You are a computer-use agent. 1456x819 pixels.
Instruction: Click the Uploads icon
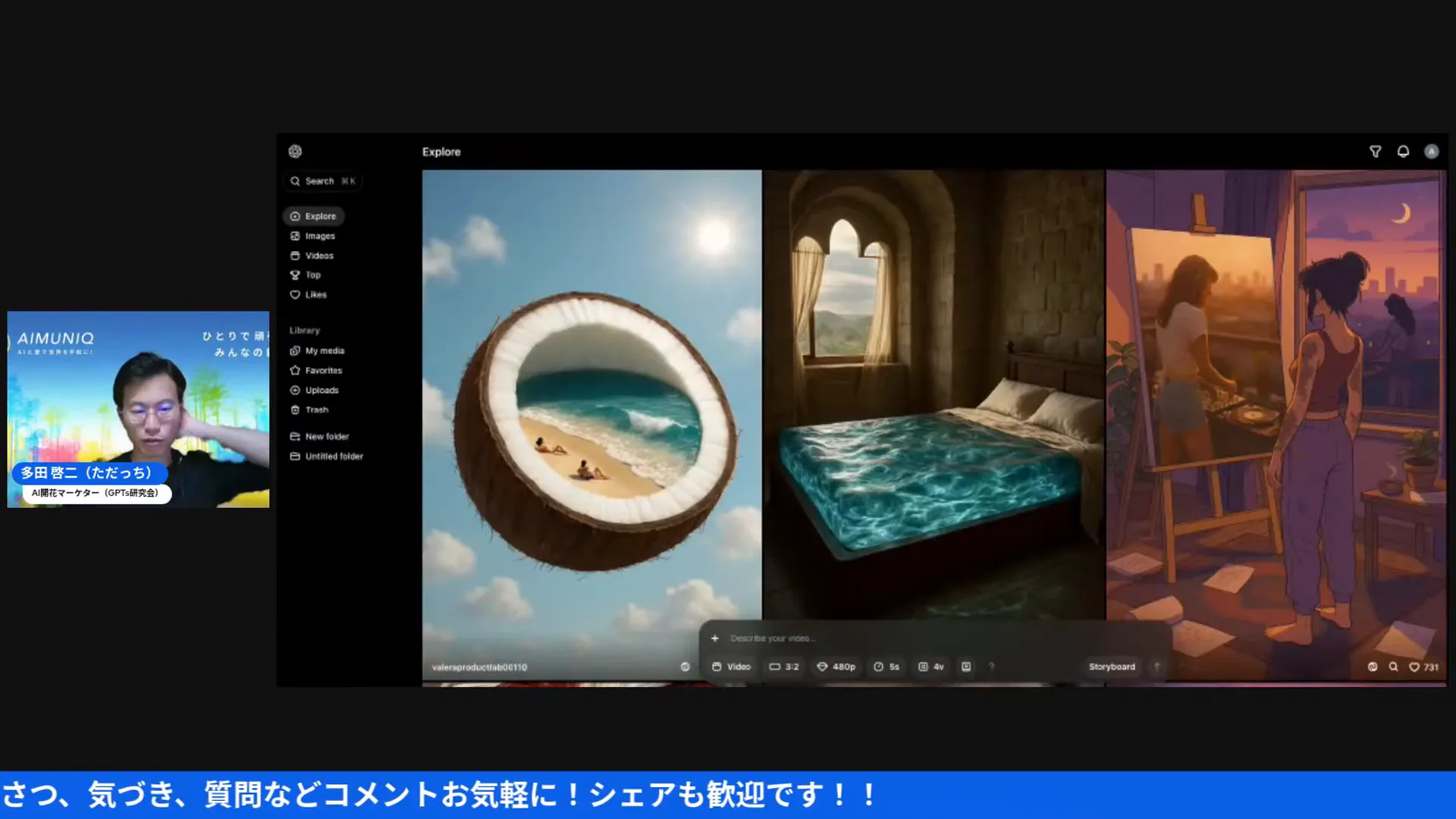295,390
